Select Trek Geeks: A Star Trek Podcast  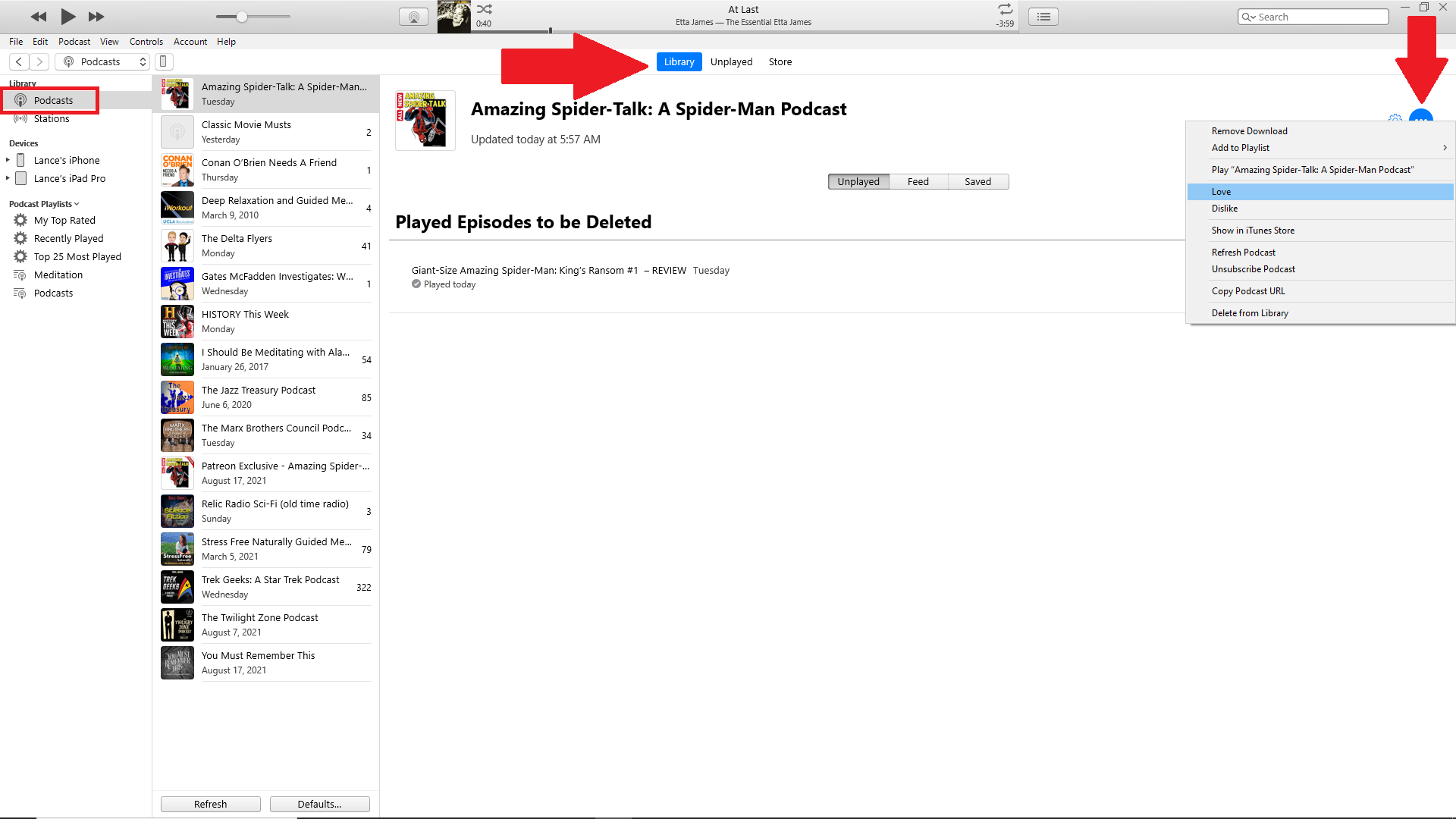[265, 587]
